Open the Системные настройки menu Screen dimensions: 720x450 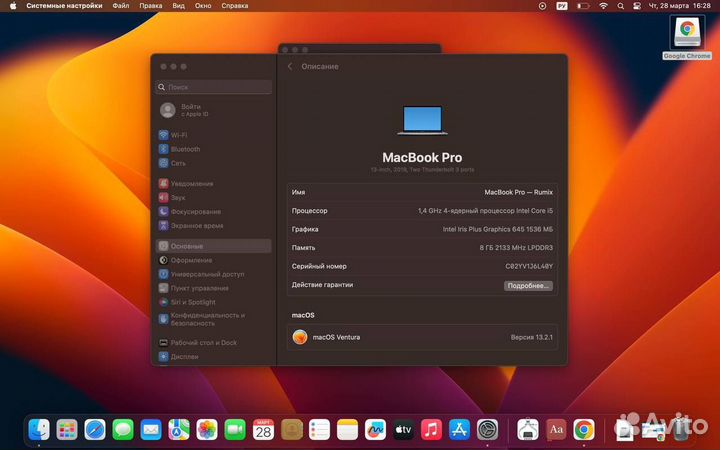pos(64,6)
